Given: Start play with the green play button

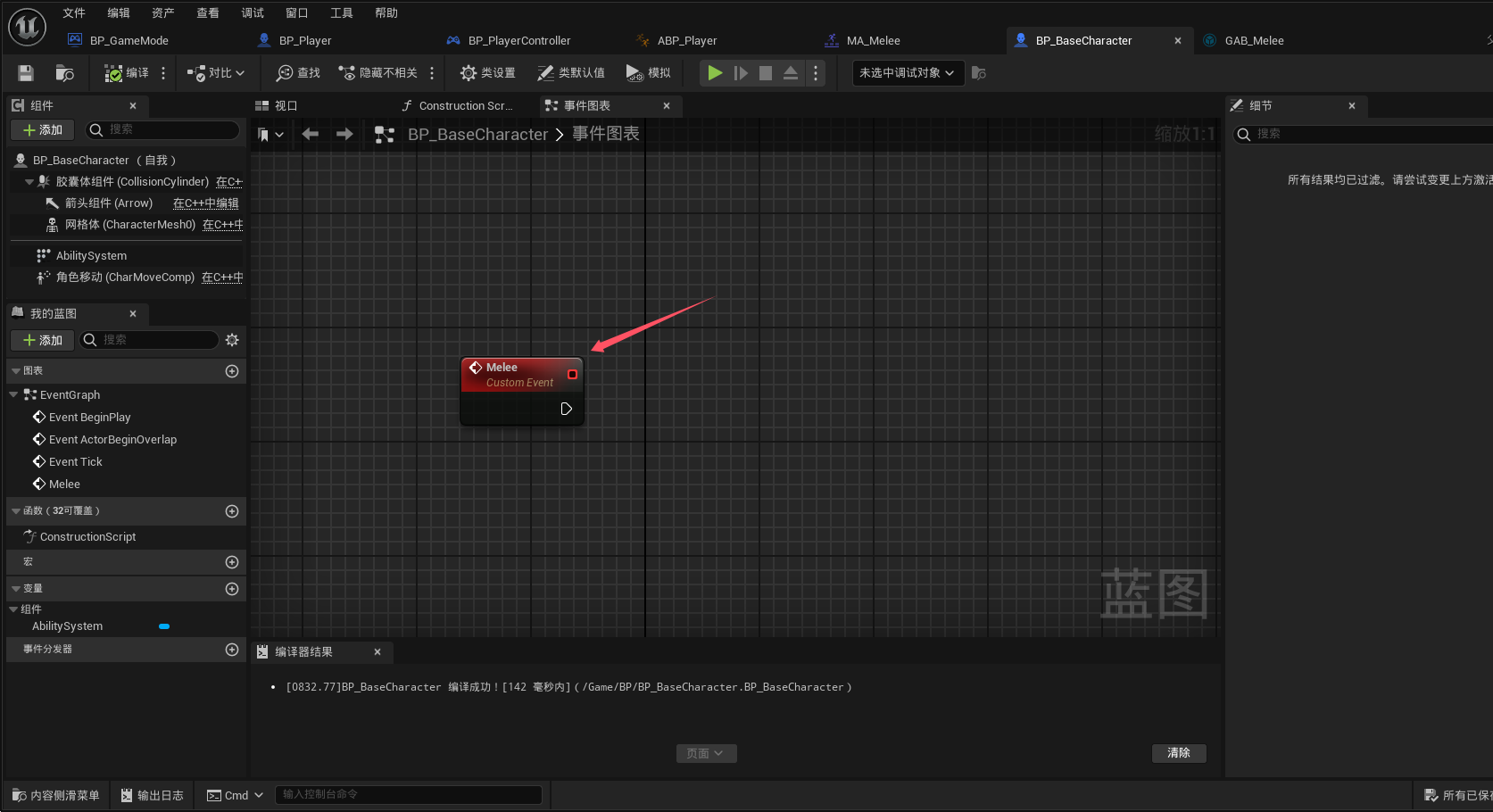Looking at the screenshot, I should tap(715, 73).
